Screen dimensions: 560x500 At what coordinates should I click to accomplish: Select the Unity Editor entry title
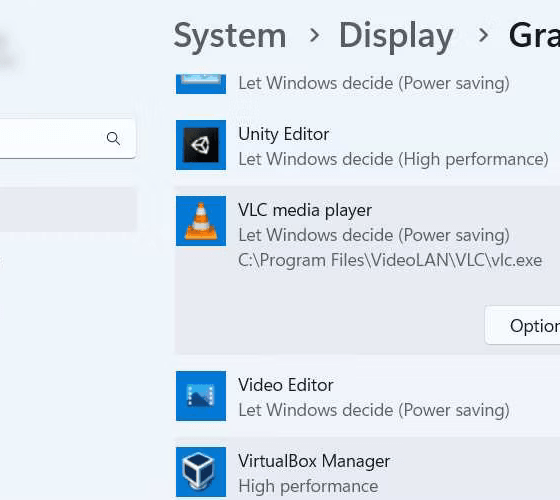coord(284,134)
